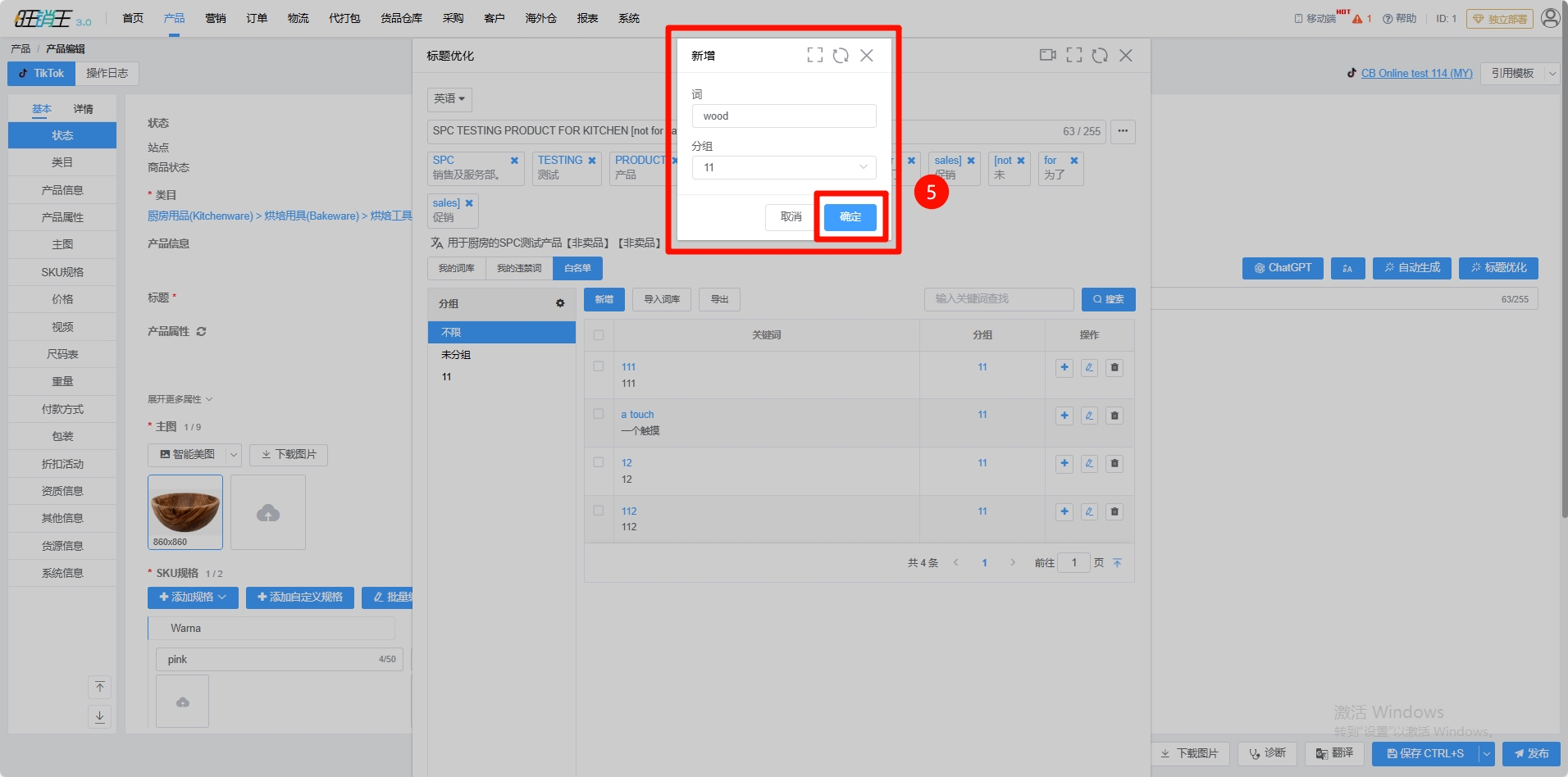Click edit pencil icon for 'a touch' keyword
The width and height of the screenshot is (1568, 777).
[1089, 416]
